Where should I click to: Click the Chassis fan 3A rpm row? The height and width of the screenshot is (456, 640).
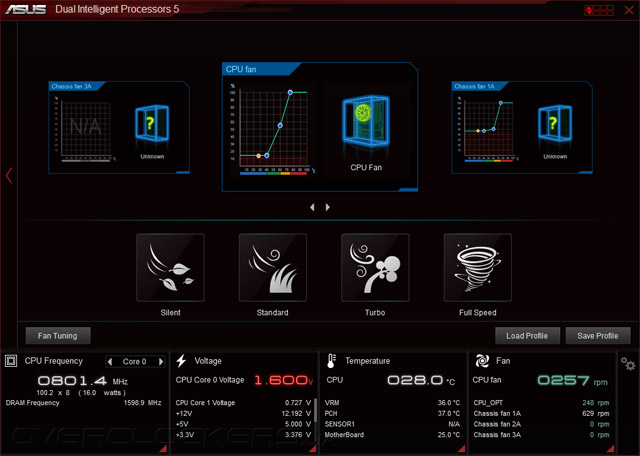click(541, 435)
